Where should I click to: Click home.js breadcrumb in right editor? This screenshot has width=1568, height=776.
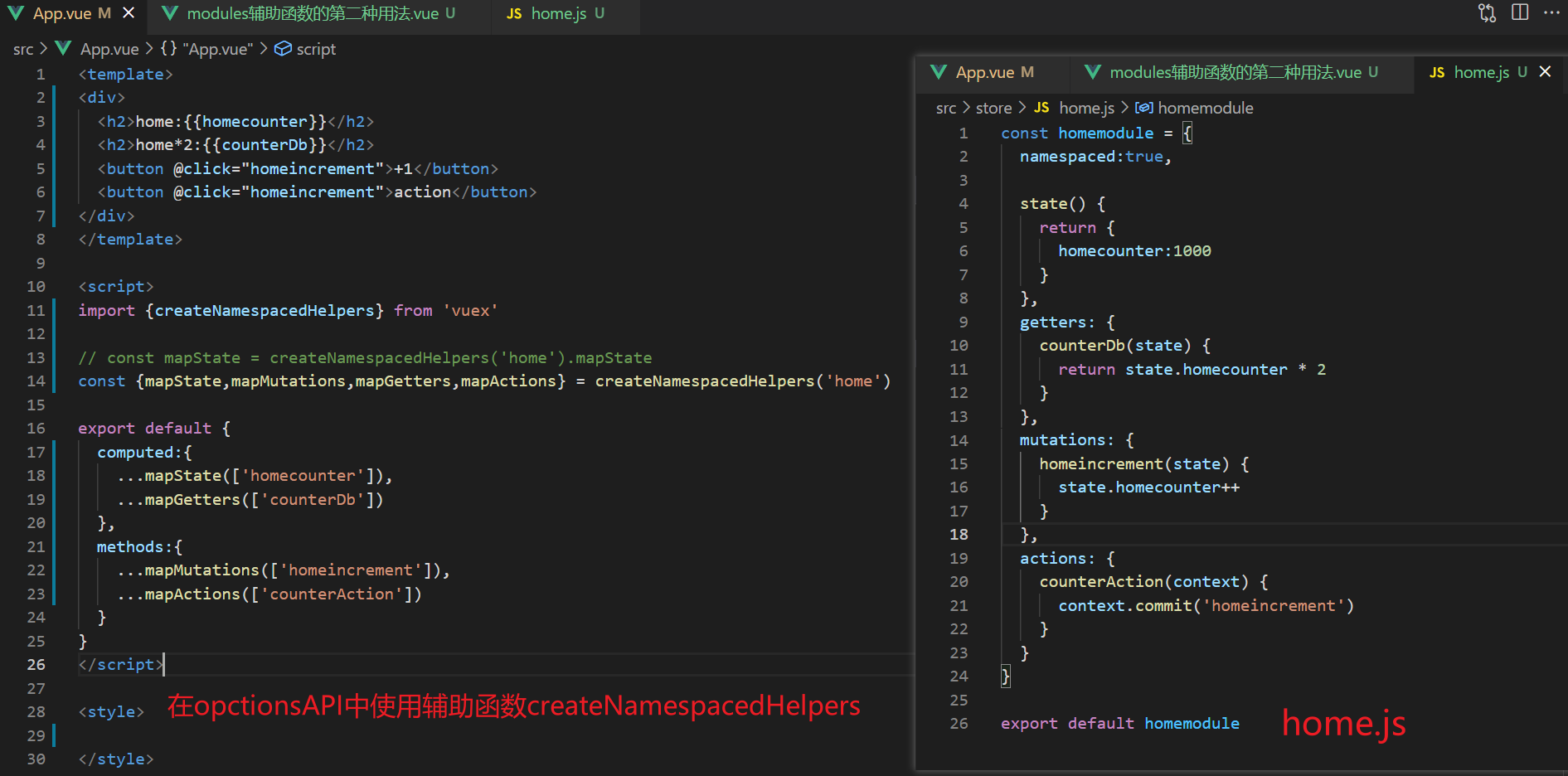(x=1086, y=108)
